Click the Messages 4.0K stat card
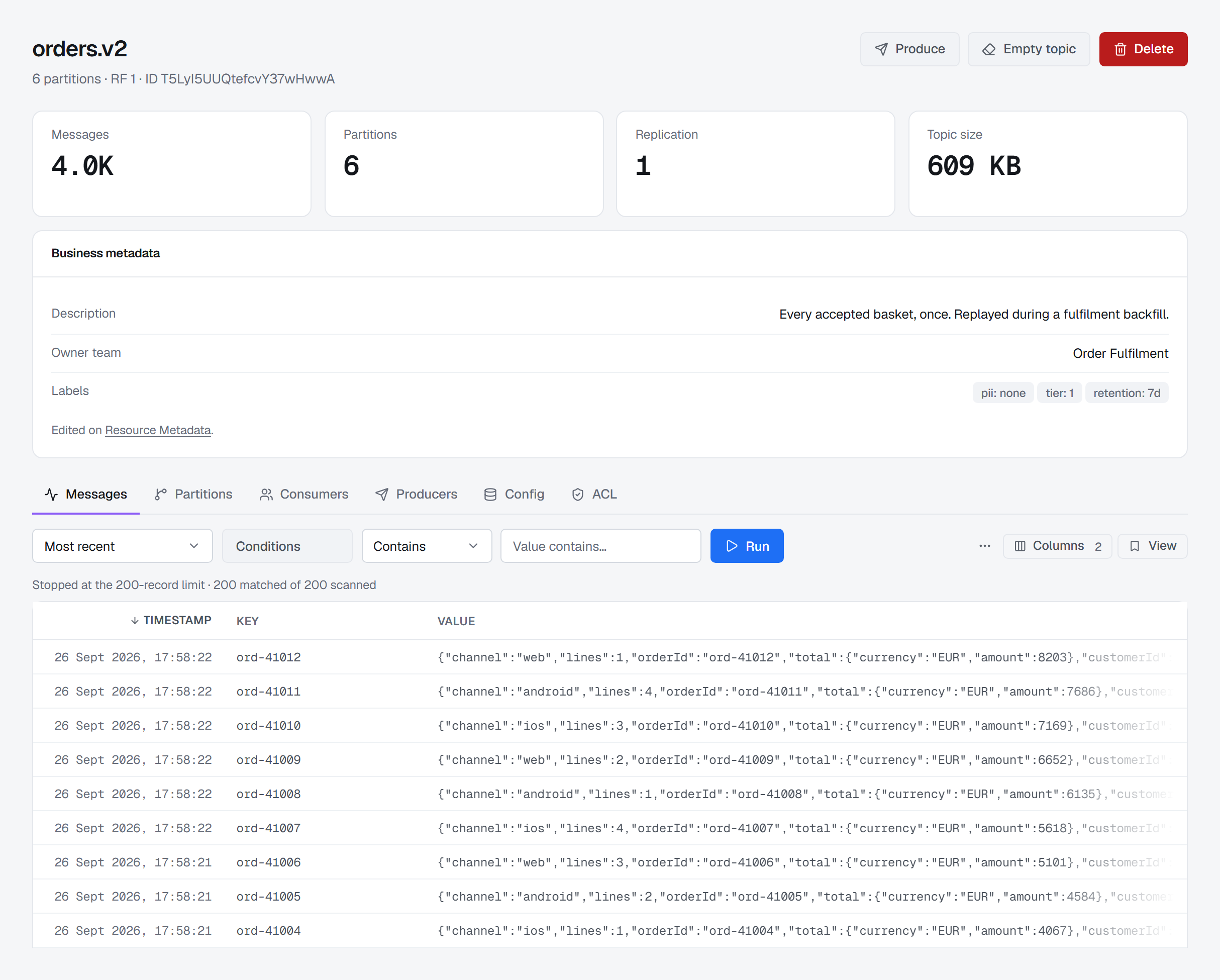This screenshot has height=980, width=1220. [x=171, y=163]
